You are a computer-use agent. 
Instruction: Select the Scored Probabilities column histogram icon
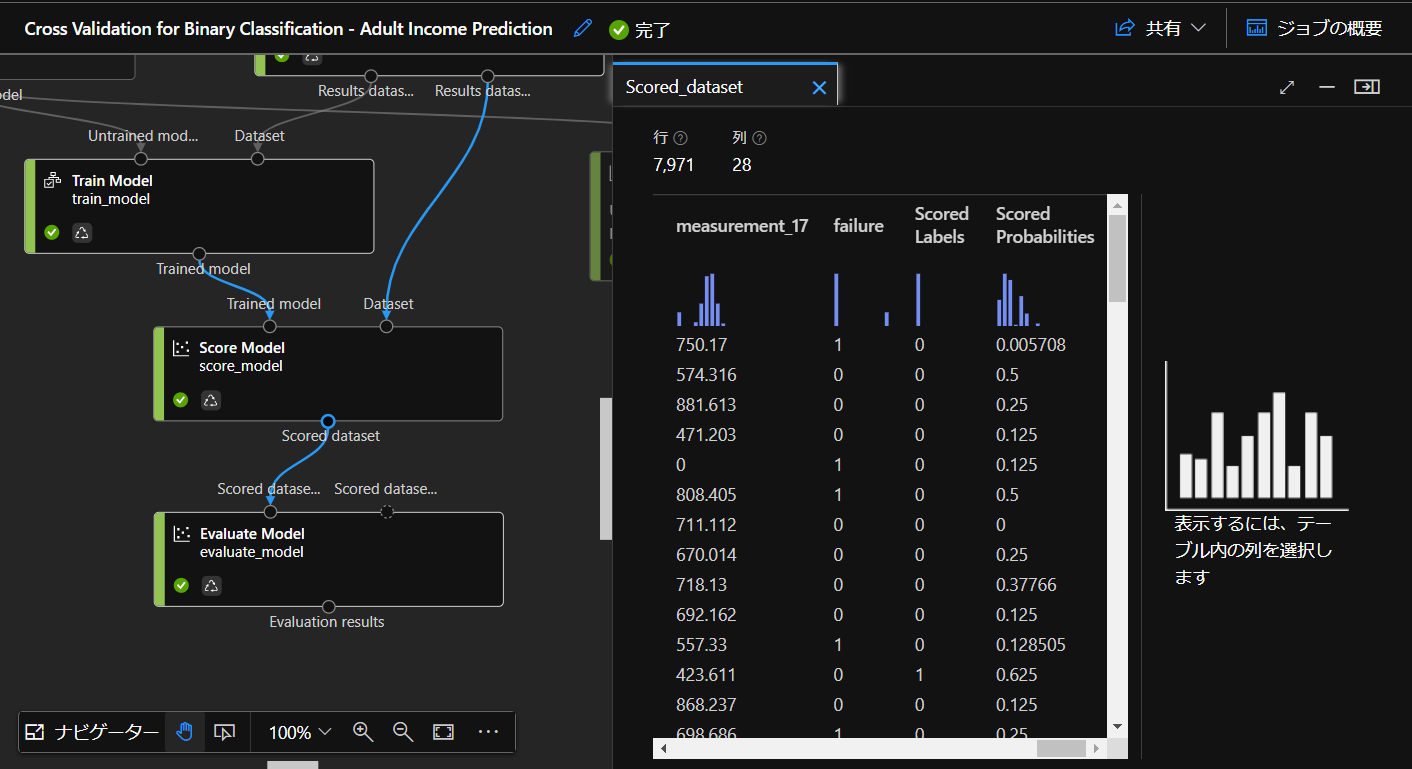tap(1019, 295)
